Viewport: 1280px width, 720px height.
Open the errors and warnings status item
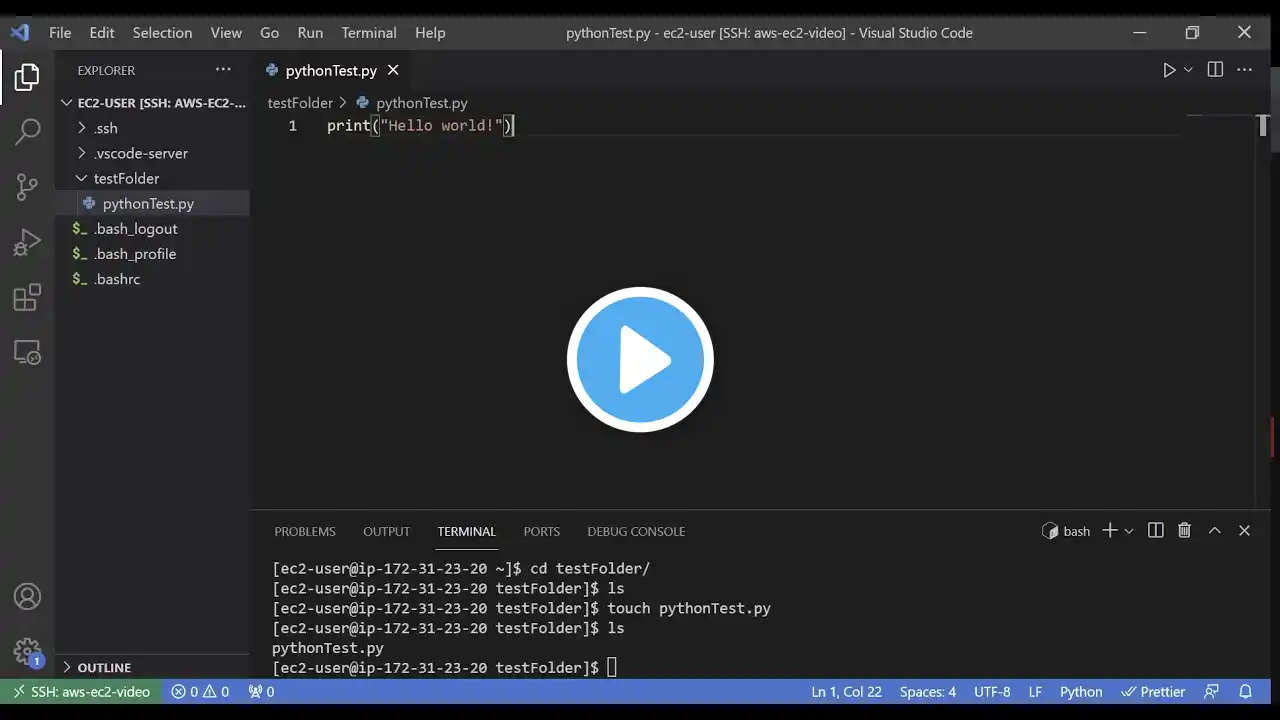pos(200,691)
